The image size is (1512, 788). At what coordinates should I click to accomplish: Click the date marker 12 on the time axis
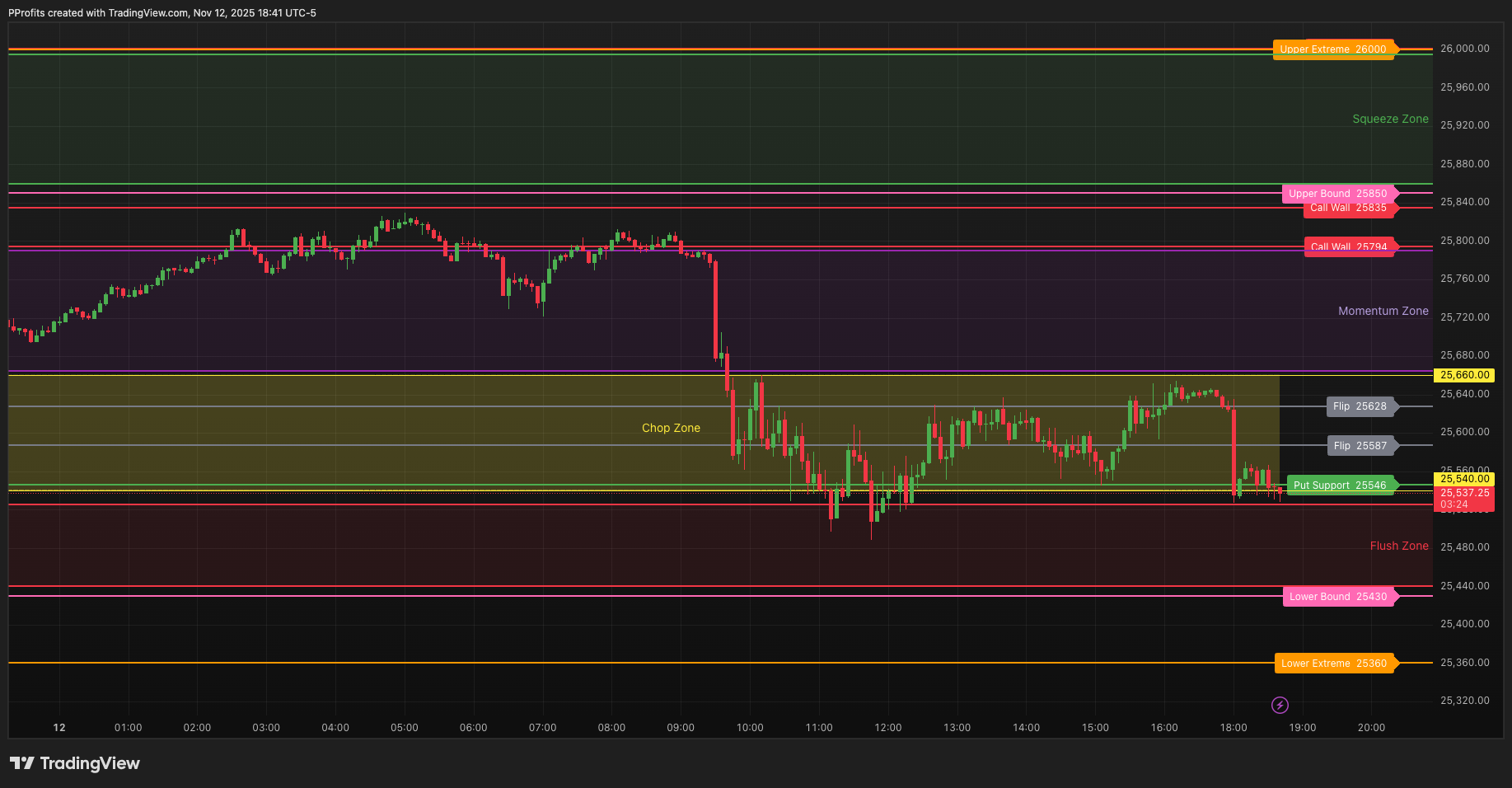pyautogui.click(x=59, y=727)
